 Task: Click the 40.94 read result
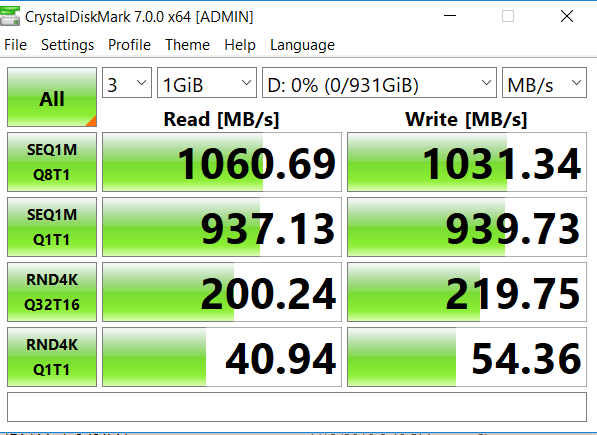tap(222, 357)
